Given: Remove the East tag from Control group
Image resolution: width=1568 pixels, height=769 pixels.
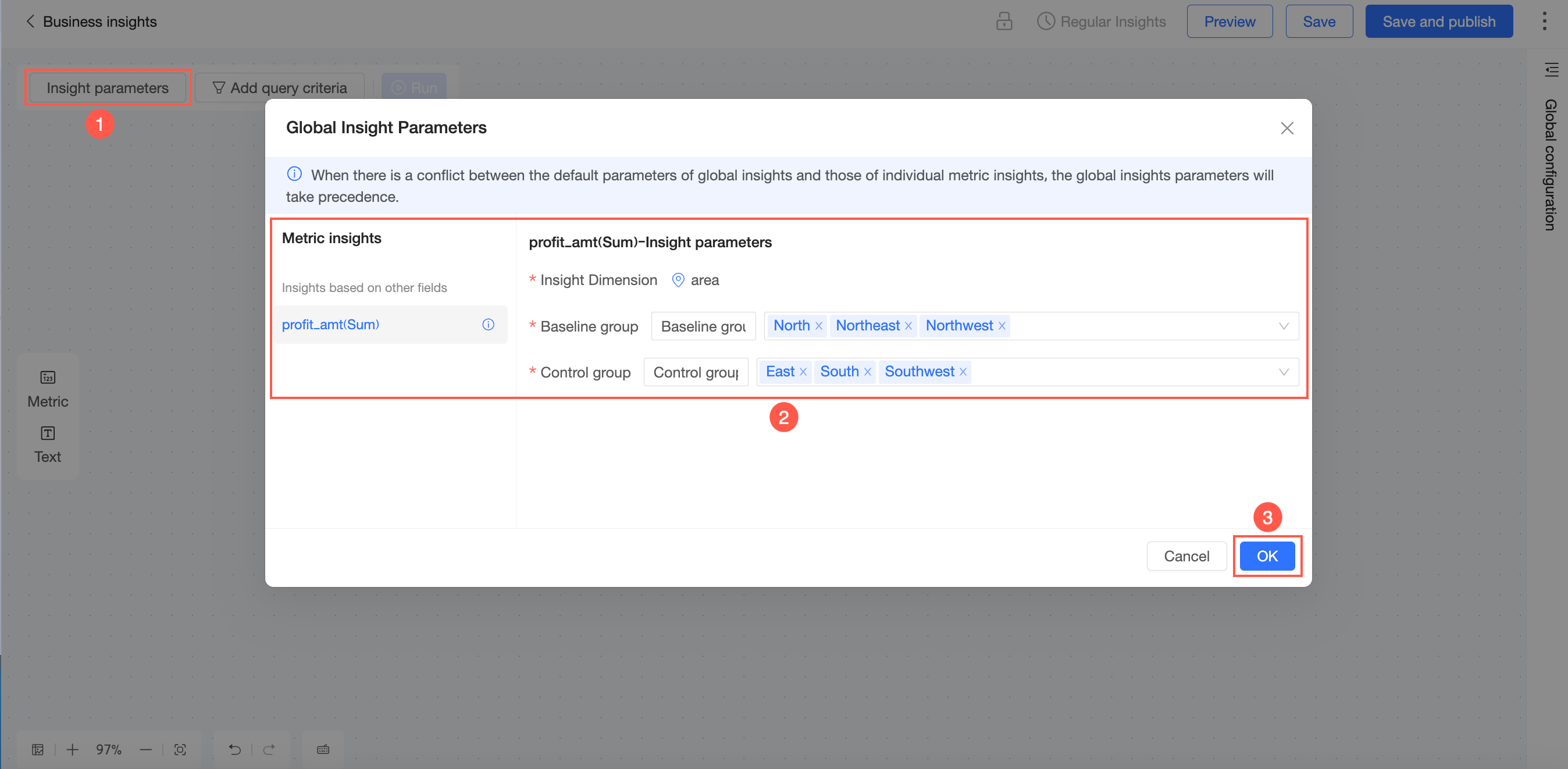Looking at the screenshot, I should (x=803, y=372).
